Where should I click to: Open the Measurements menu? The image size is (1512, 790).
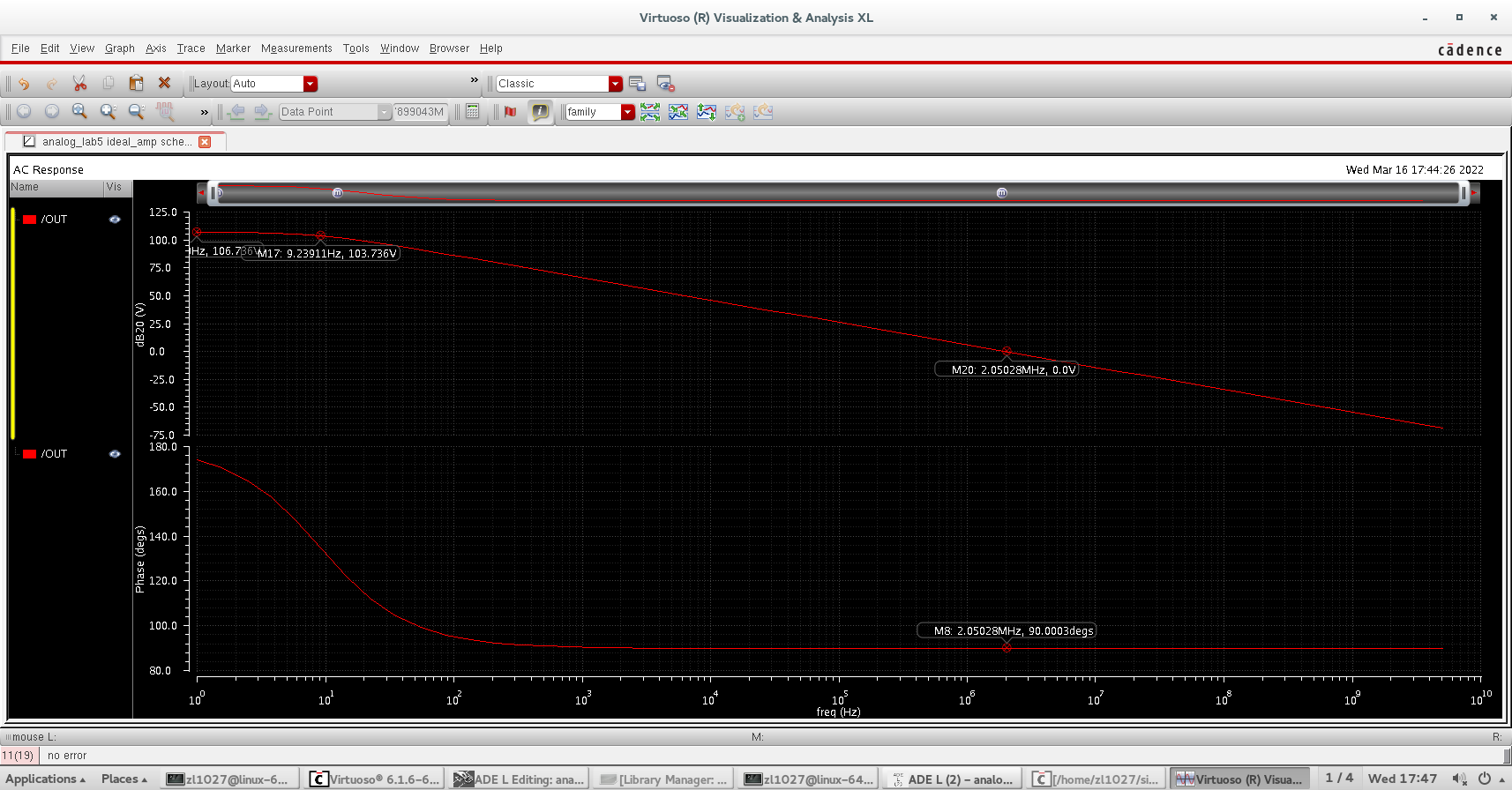(296, 48)
